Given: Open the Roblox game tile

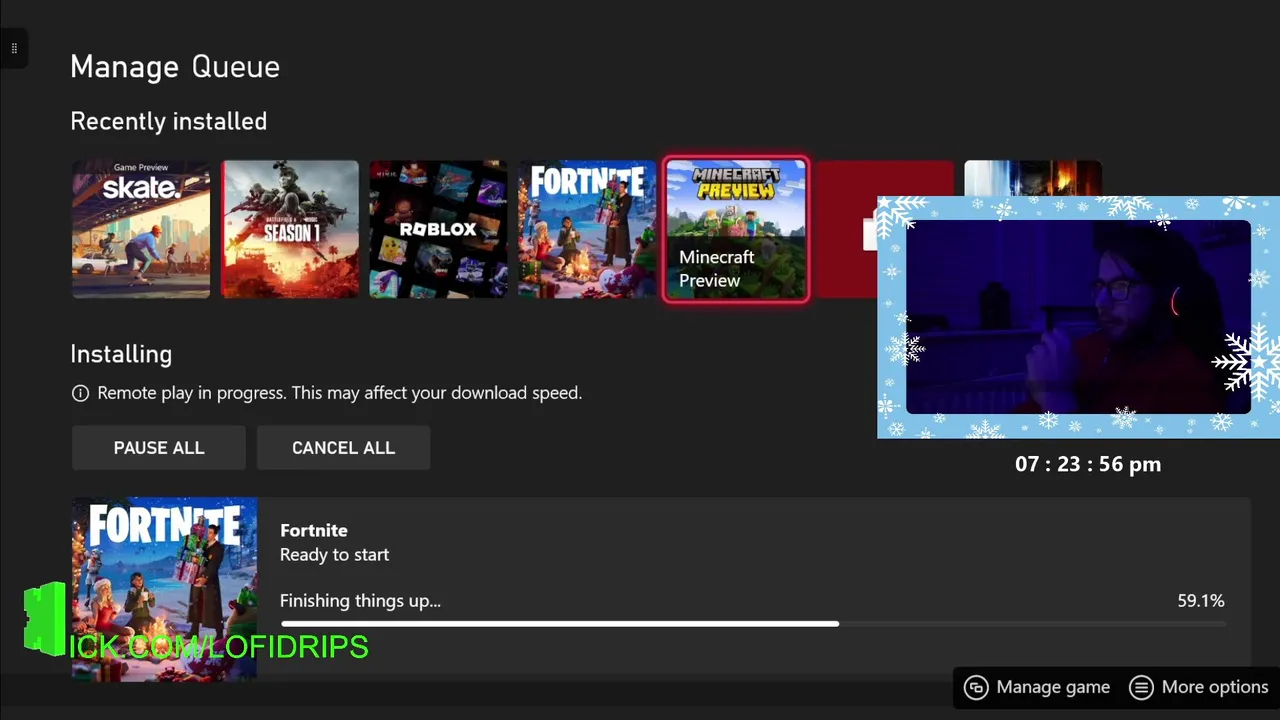Looking at the screenshot, I should (x=438, y=229).
